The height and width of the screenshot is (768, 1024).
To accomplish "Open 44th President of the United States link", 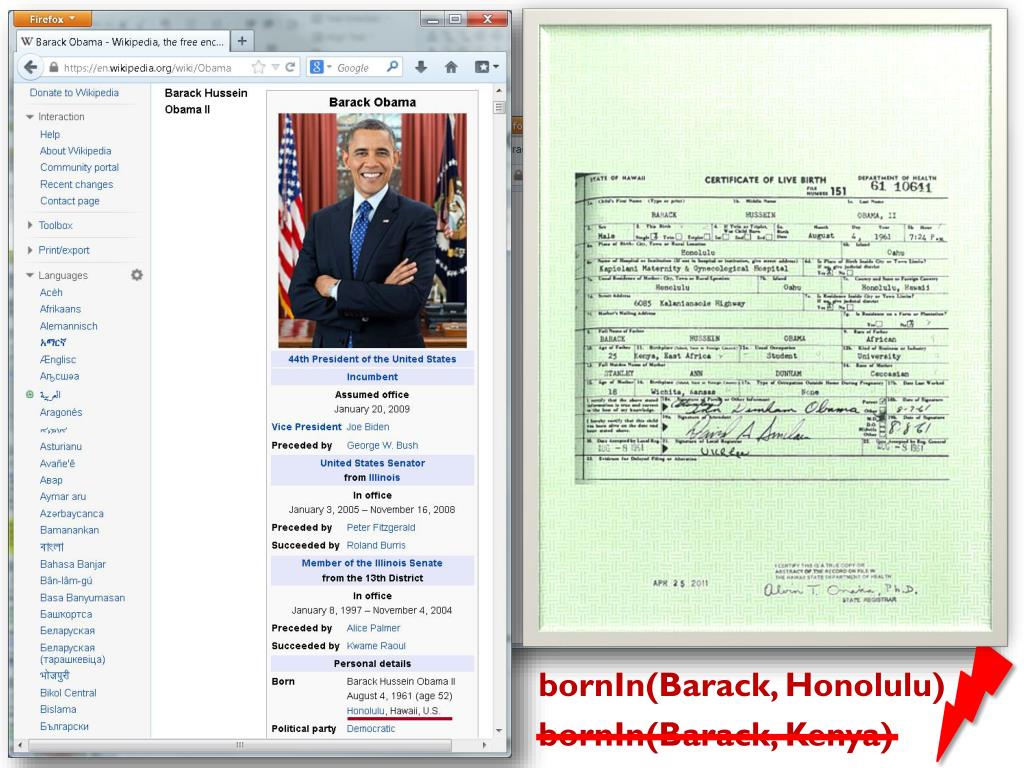I will pos(372,359).
